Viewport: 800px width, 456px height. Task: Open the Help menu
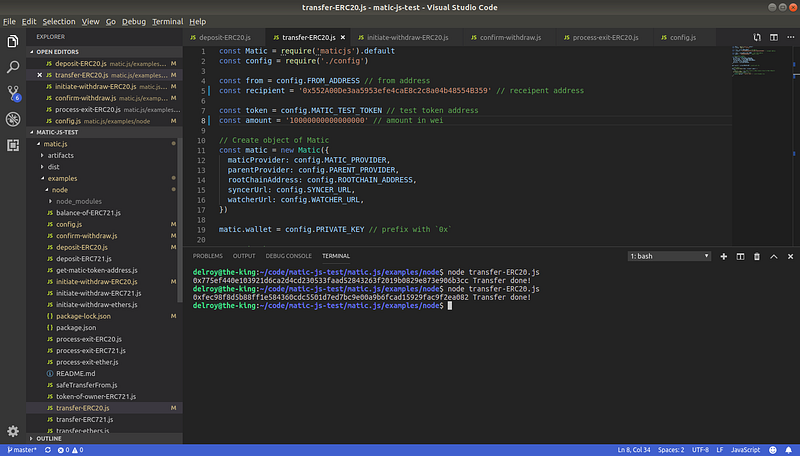197,21
